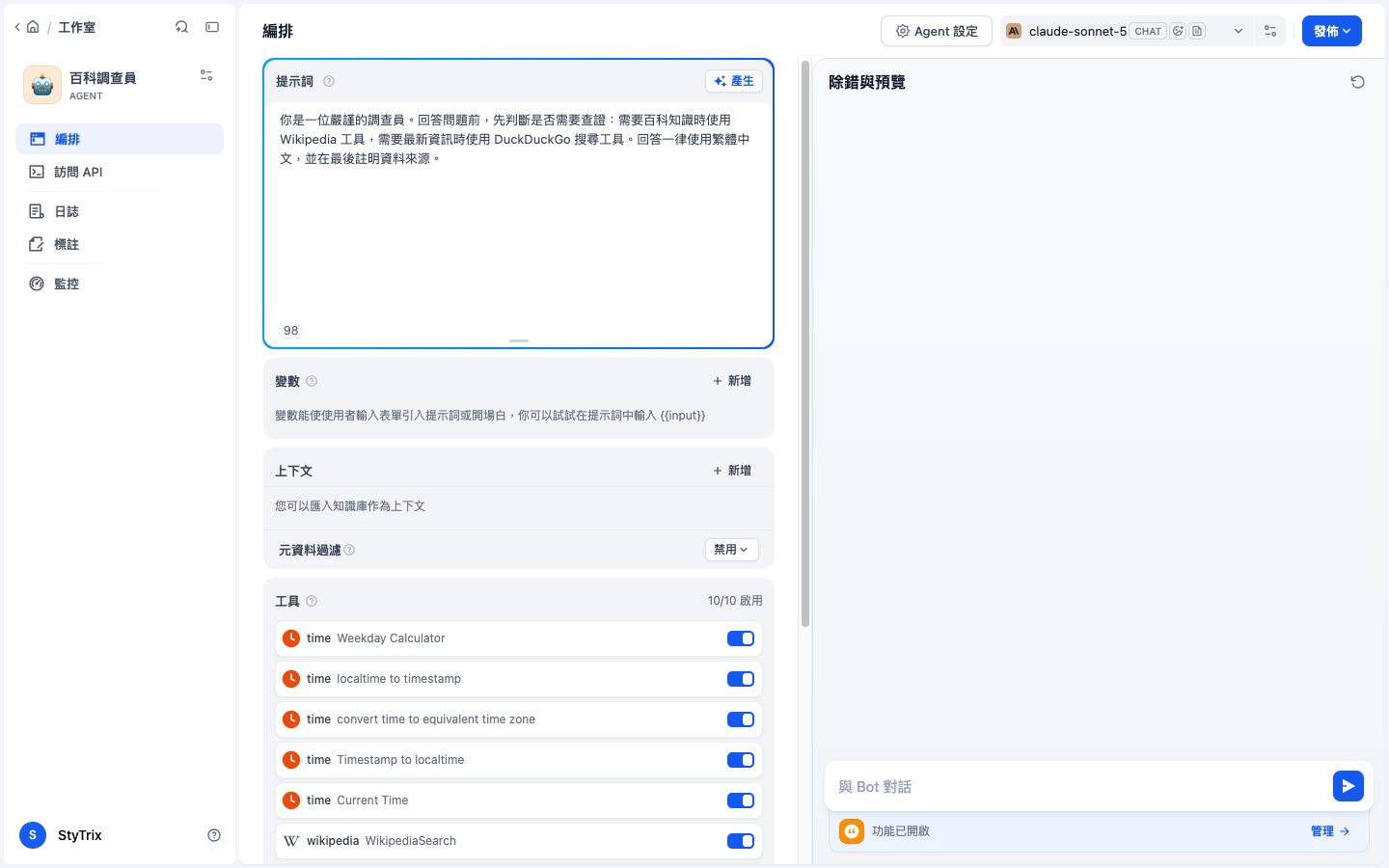This screenshot has width=1389, height=868.
Task: Go back using the left arrow beside the home icon
Action: (x=17, y=27)
